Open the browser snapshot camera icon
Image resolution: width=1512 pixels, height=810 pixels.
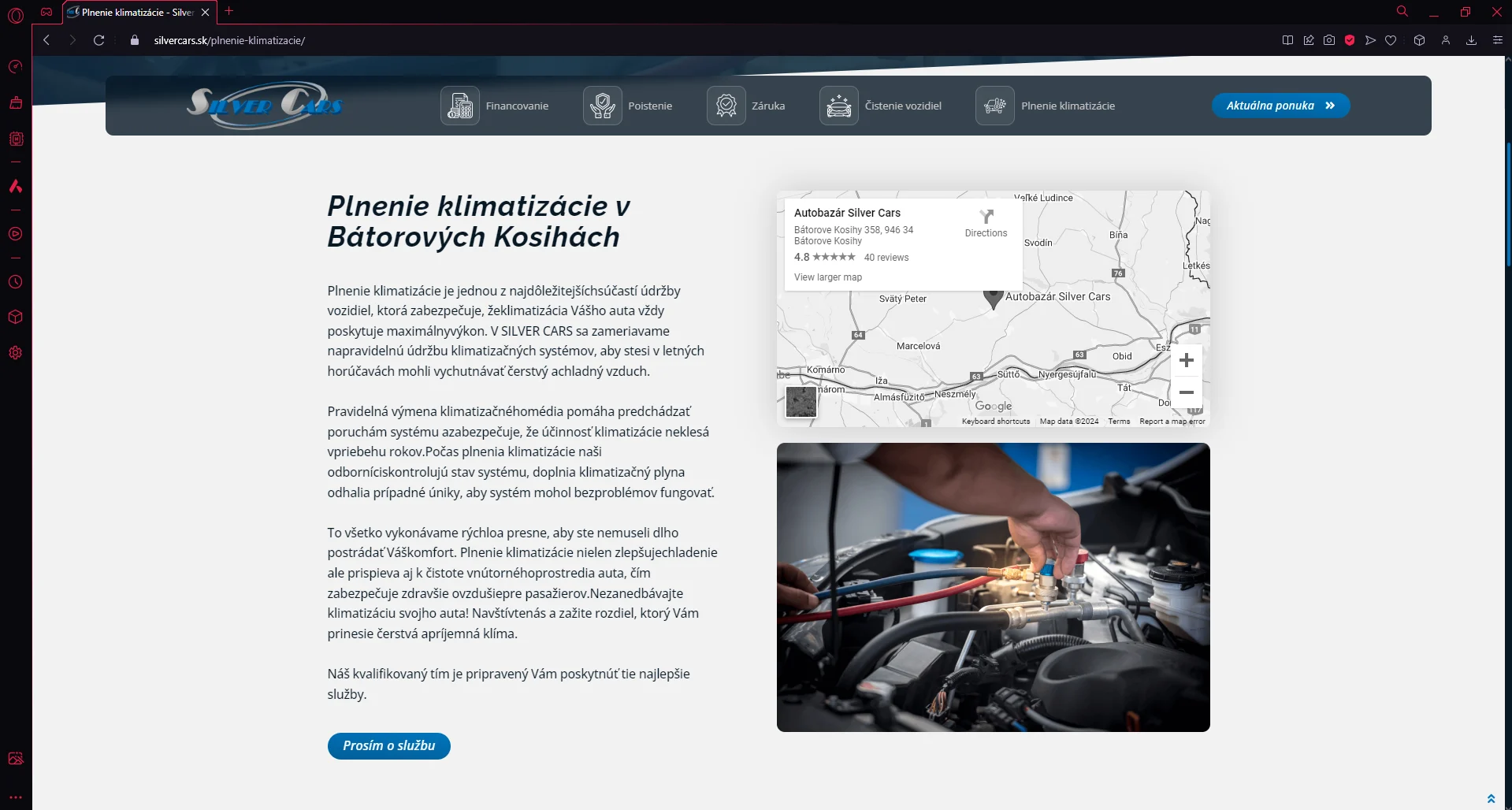click(1329, 40)
